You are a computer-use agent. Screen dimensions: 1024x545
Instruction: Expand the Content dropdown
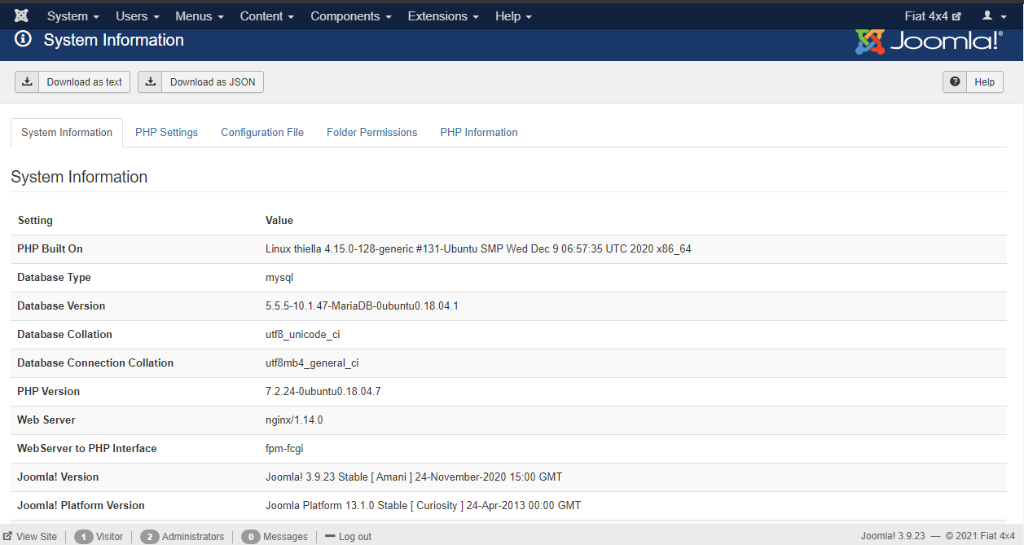(266, 16)
